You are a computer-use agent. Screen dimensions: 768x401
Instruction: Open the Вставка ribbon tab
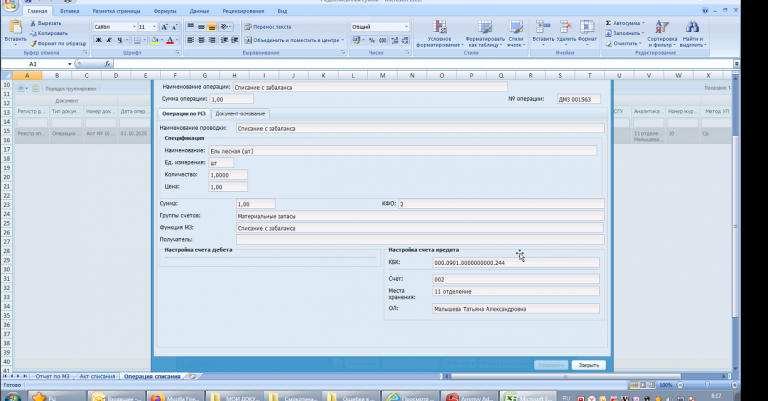click(x=70, y=11)
